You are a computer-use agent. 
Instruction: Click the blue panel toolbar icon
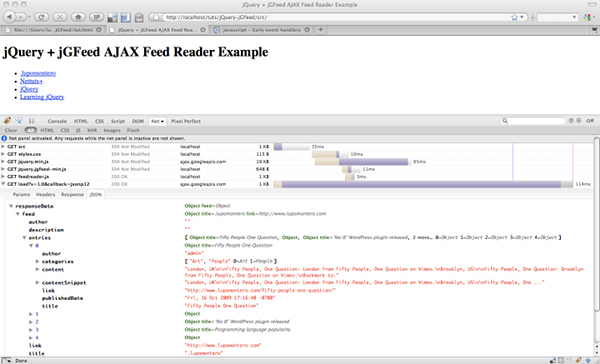(126, 17)
